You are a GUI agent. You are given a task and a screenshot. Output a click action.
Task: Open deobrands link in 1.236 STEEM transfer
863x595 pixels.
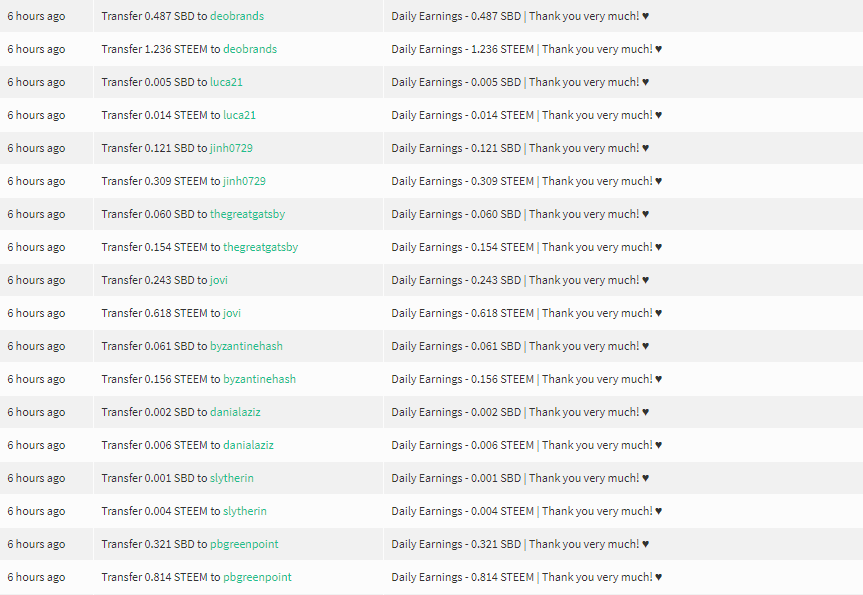(250, 49)
